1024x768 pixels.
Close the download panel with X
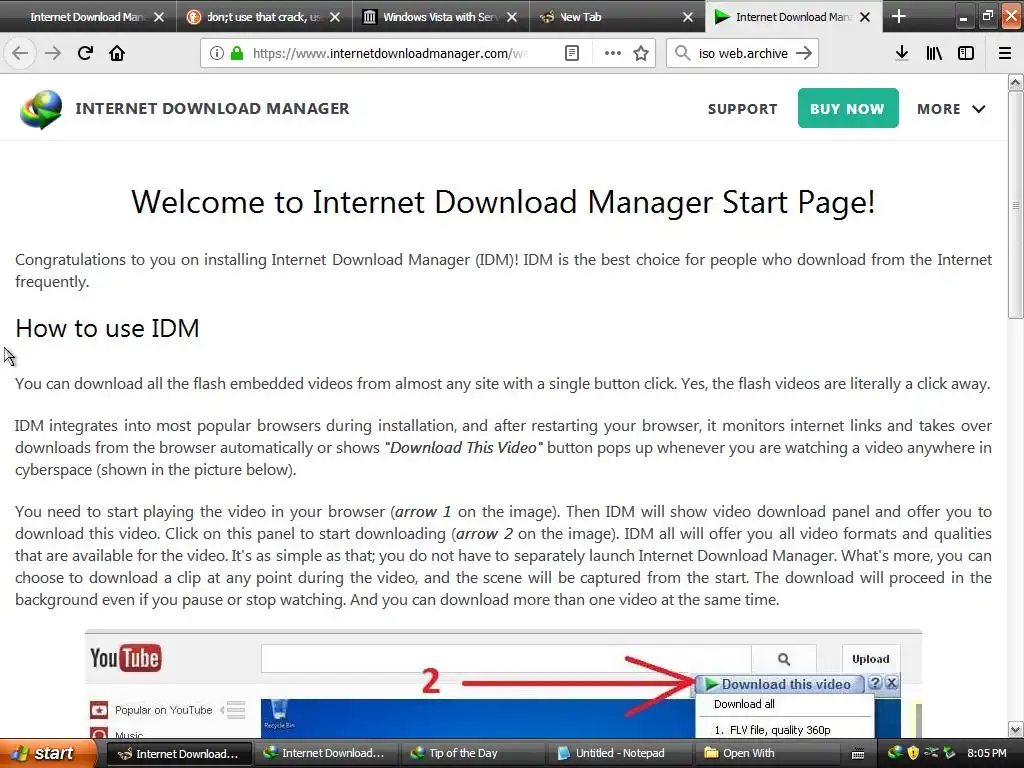point(891,684)
